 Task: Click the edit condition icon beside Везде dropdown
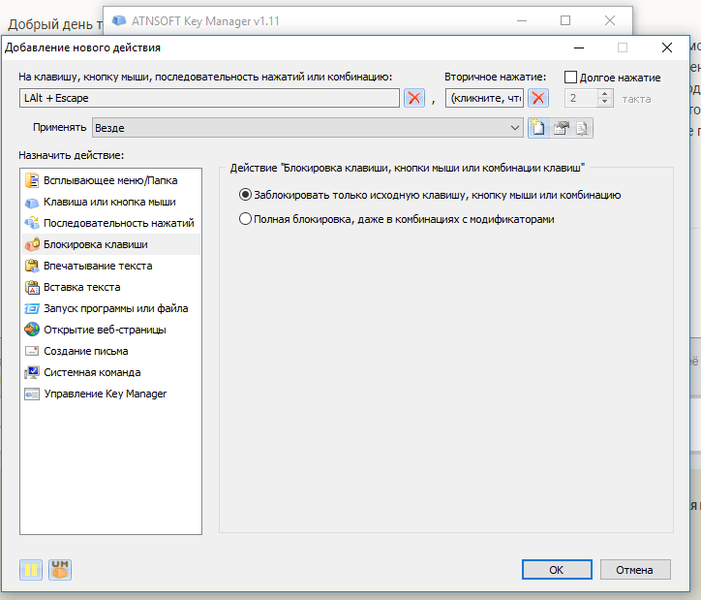coord(561,128)
